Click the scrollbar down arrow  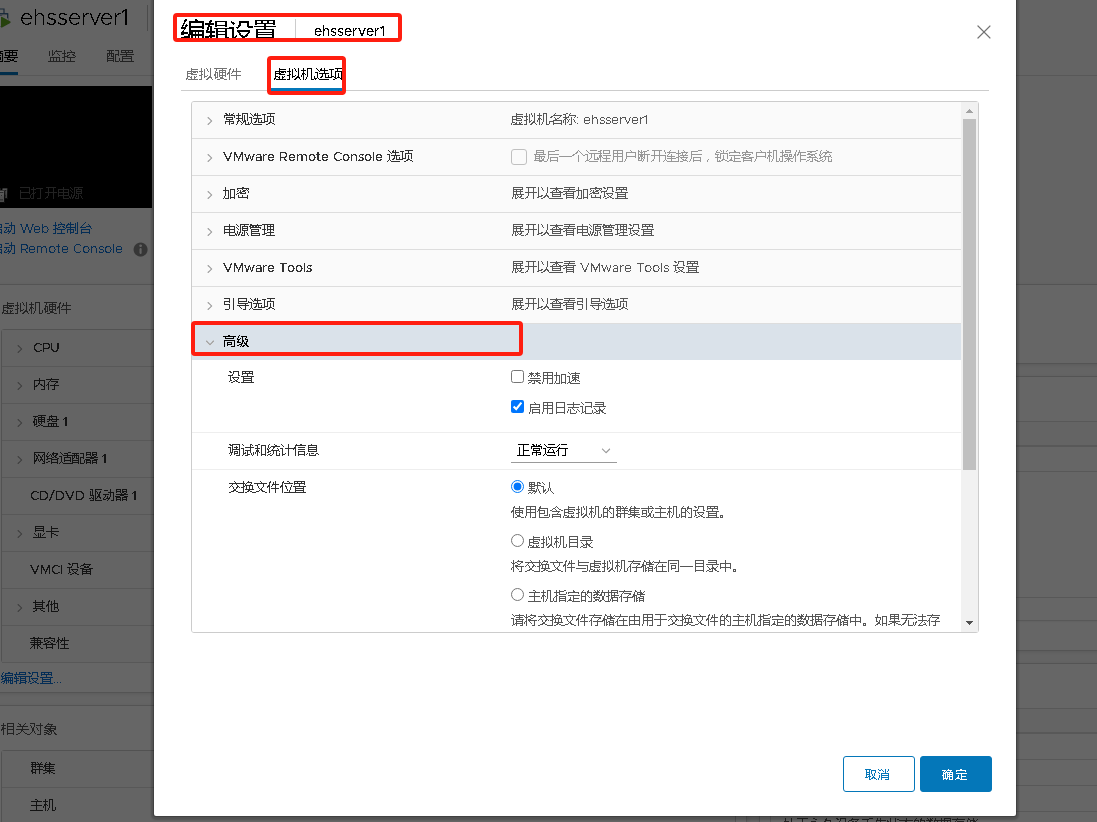(x=969, y=623)
